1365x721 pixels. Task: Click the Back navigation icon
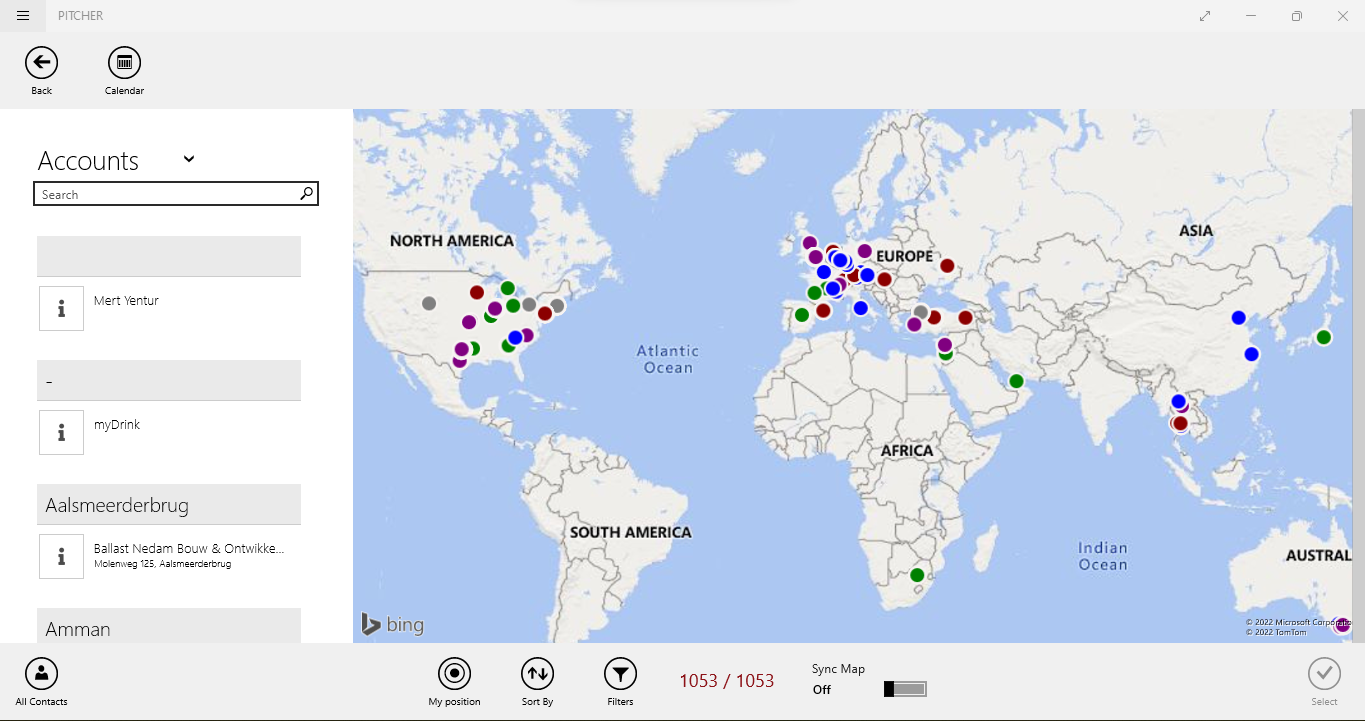click(x=41, y=62)
